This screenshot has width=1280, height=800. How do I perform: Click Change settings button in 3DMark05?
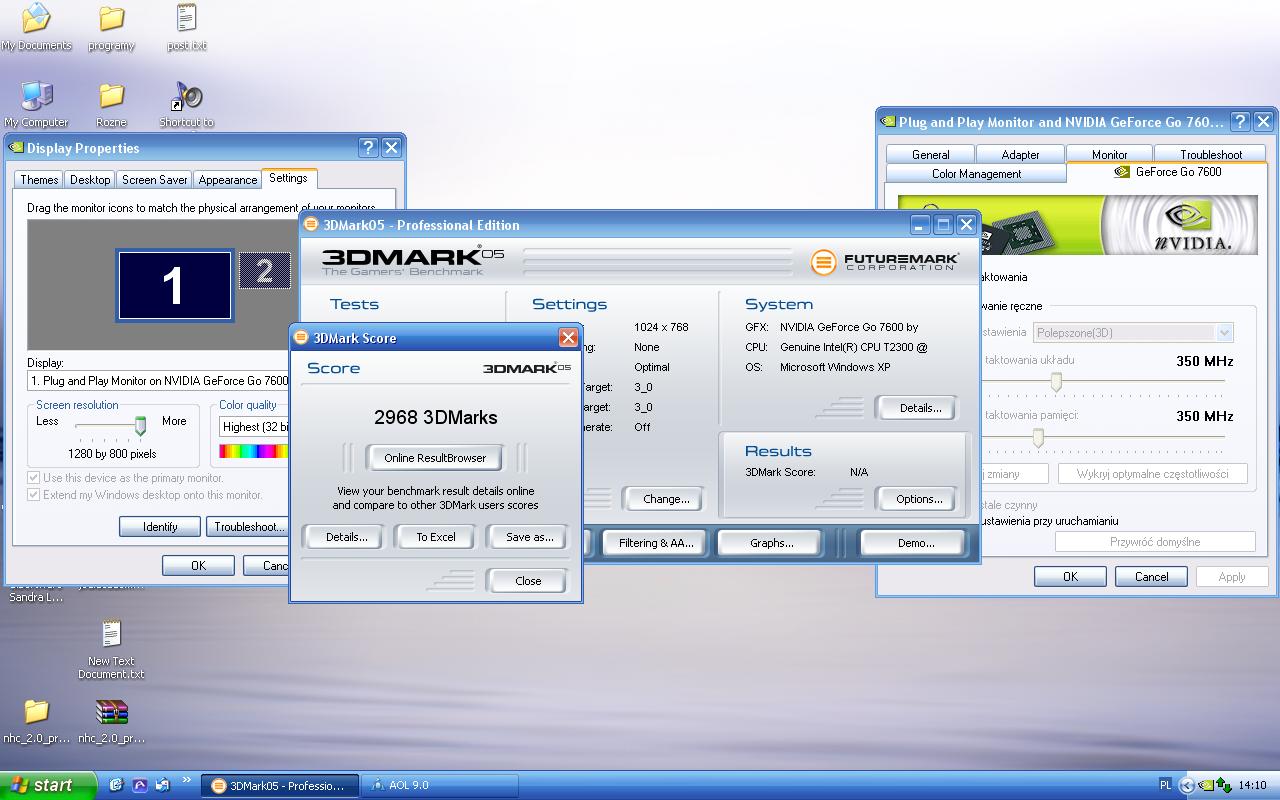[666, 499]
